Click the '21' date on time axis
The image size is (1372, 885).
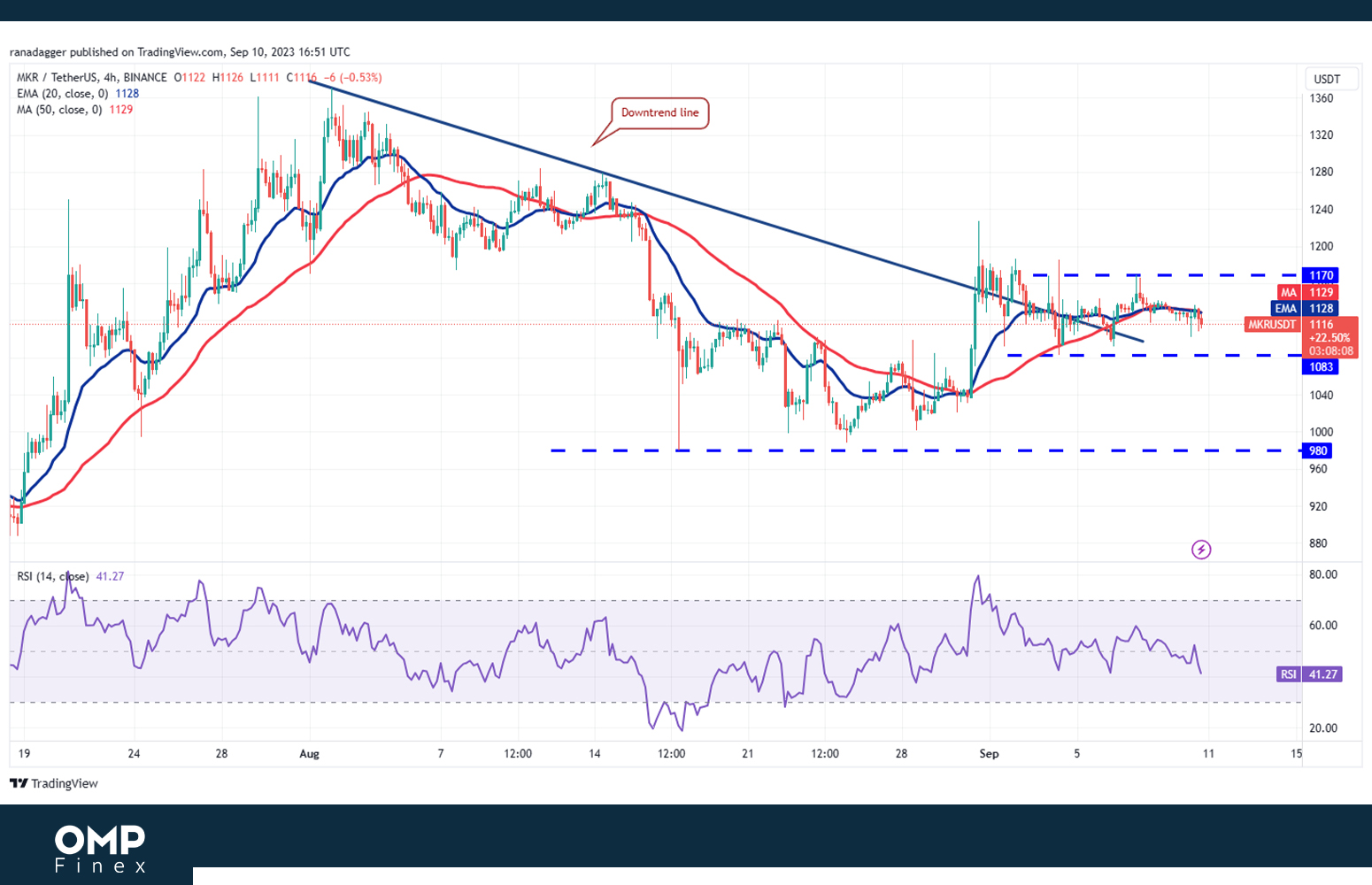[748, 754]
